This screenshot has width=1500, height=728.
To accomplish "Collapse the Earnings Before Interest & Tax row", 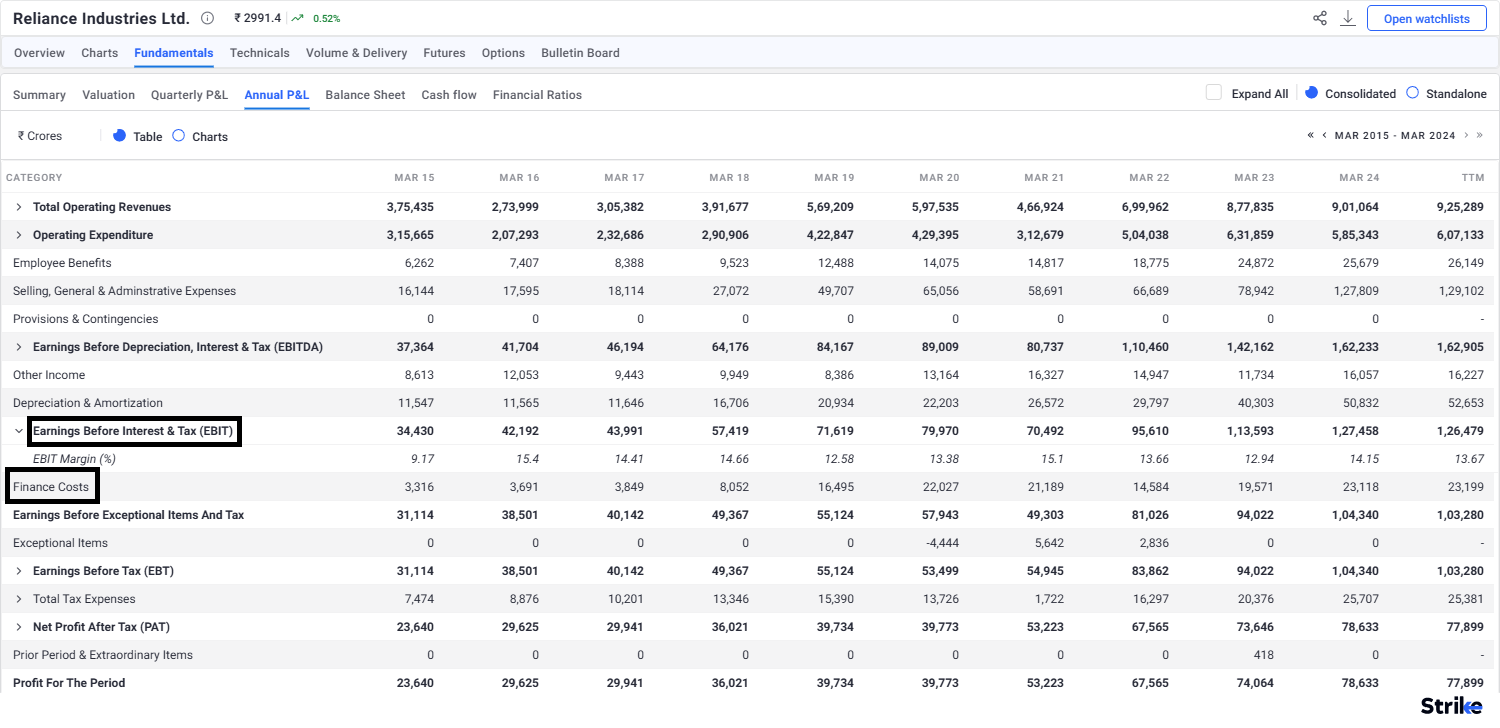I will click(18, 431).
